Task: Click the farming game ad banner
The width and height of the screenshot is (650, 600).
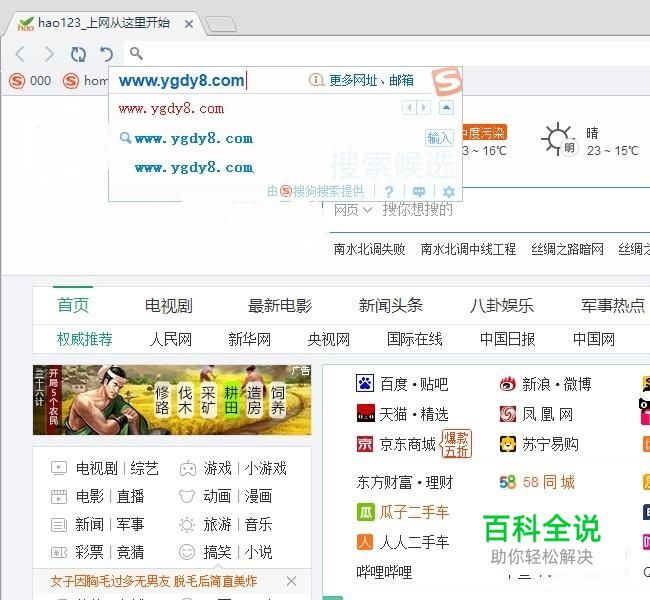Action: coord(172,400)
